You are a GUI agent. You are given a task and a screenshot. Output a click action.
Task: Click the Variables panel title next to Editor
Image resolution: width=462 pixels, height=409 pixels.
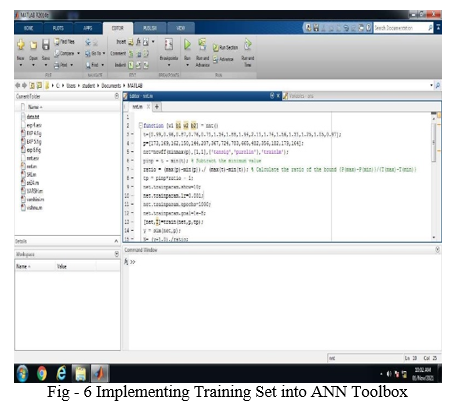point(301,96)
